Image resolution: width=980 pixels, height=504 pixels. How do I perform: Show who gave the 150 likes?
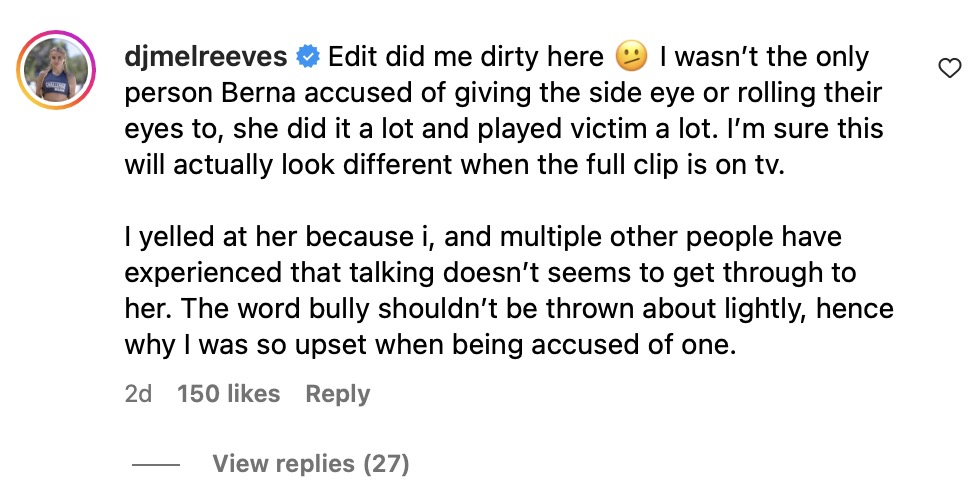tap(228, 394)
